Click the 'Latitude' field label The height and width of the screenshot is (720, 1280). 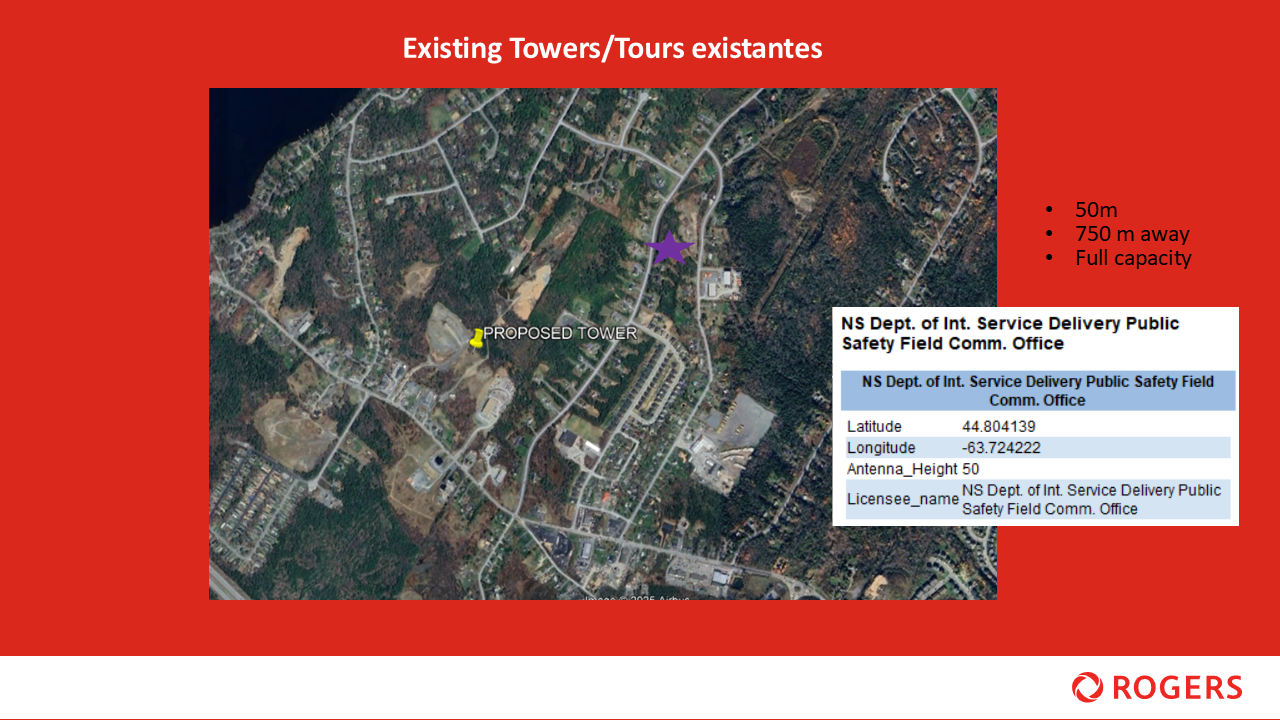(x=874, y=427)
